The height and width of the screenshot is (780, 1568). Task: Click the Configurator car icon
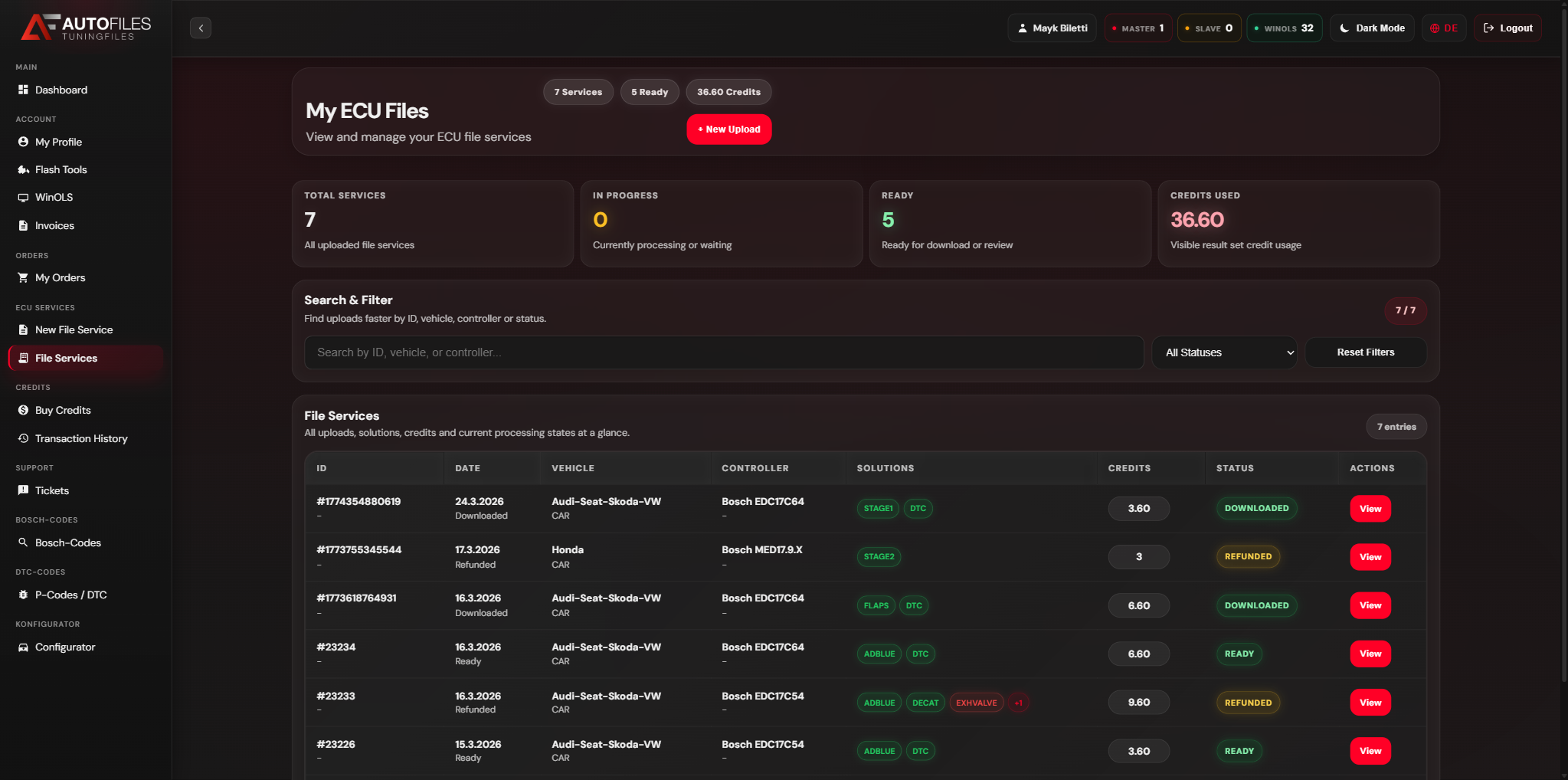(x=23, y=647)
